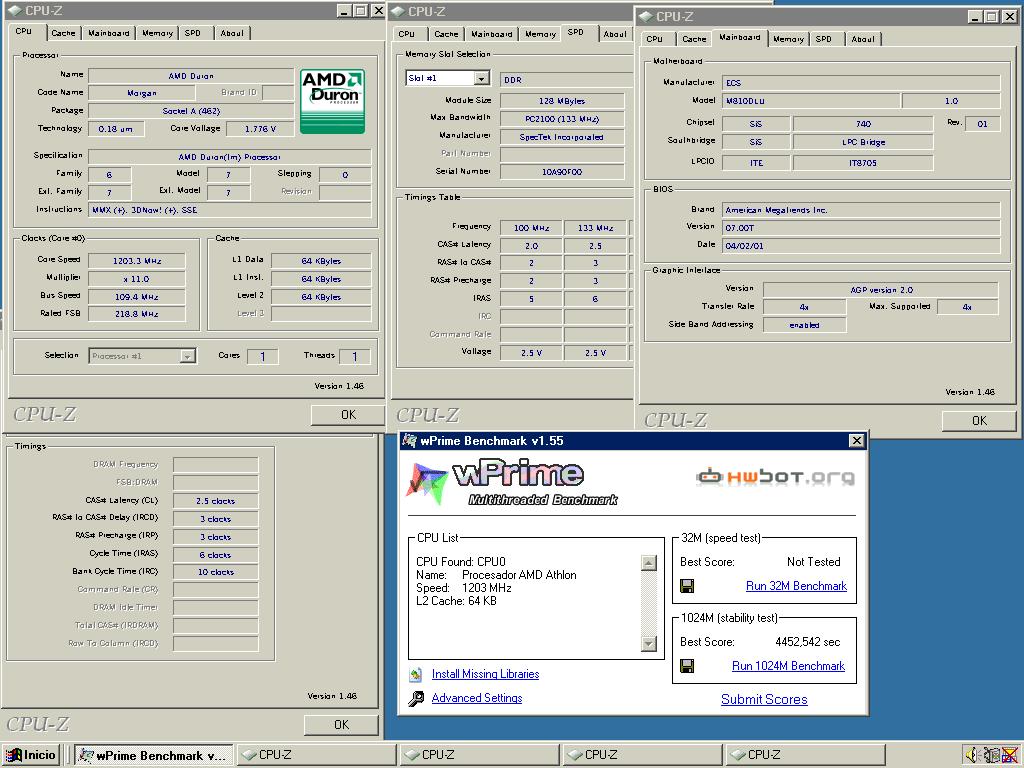Select Memory tab in SPD CPU-Z window
The width and height of the screenshot is (1024, 768).
point(541,34)
